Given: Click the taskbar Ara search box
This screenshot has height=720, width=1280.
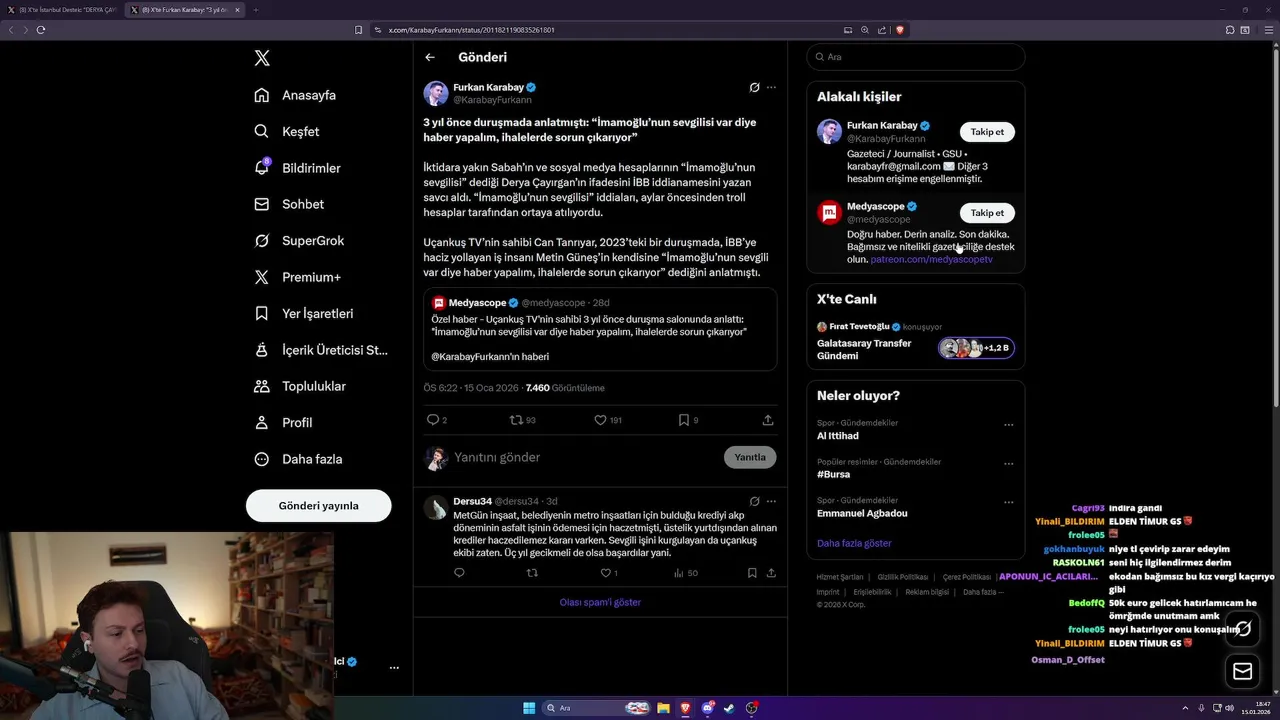Looking at the screenshot, I should (x=597, y=708).
